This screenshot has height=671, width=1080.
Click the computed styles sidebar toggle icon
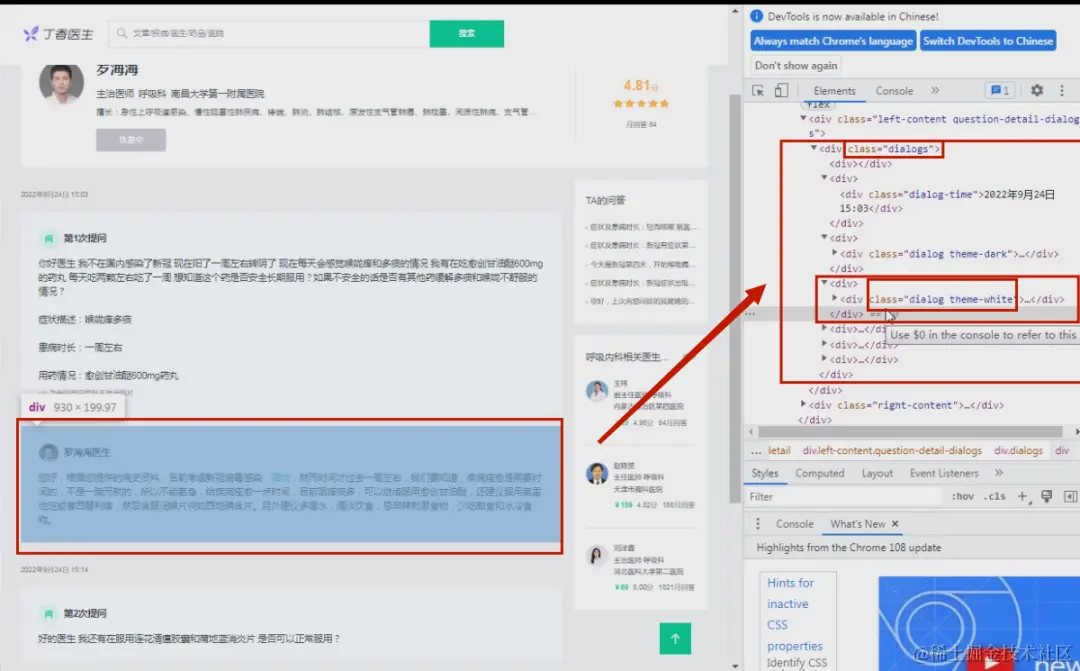(1070, 496)
